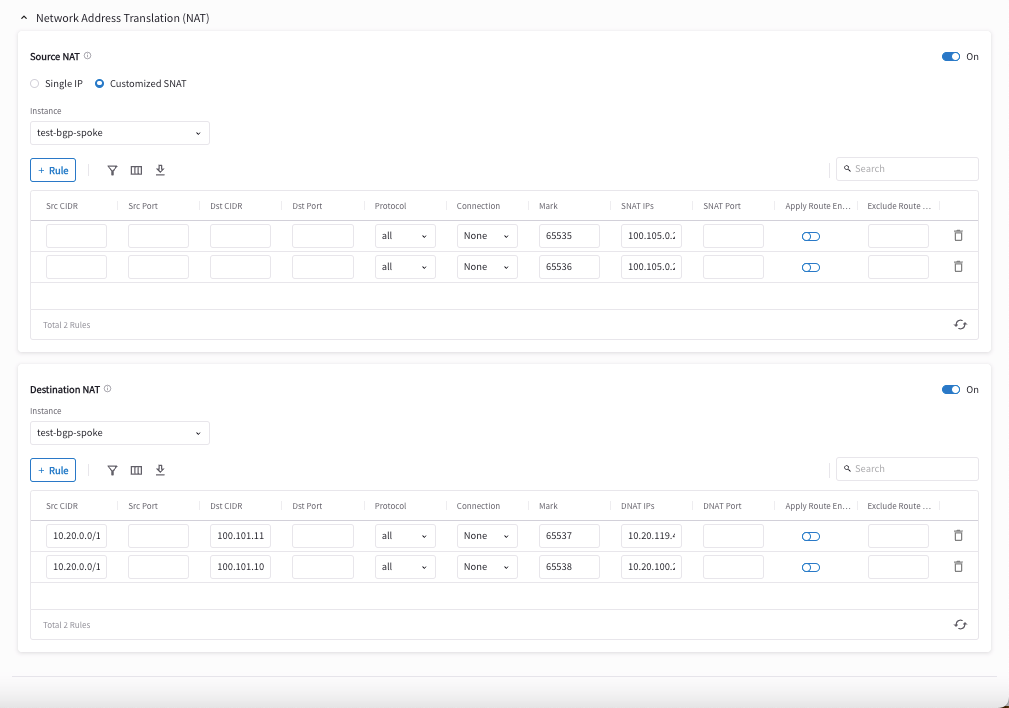Viewport: 1009px width, 708px height.
Task: Open the Source NAT Instance dropdown
Action: point(119,133)
